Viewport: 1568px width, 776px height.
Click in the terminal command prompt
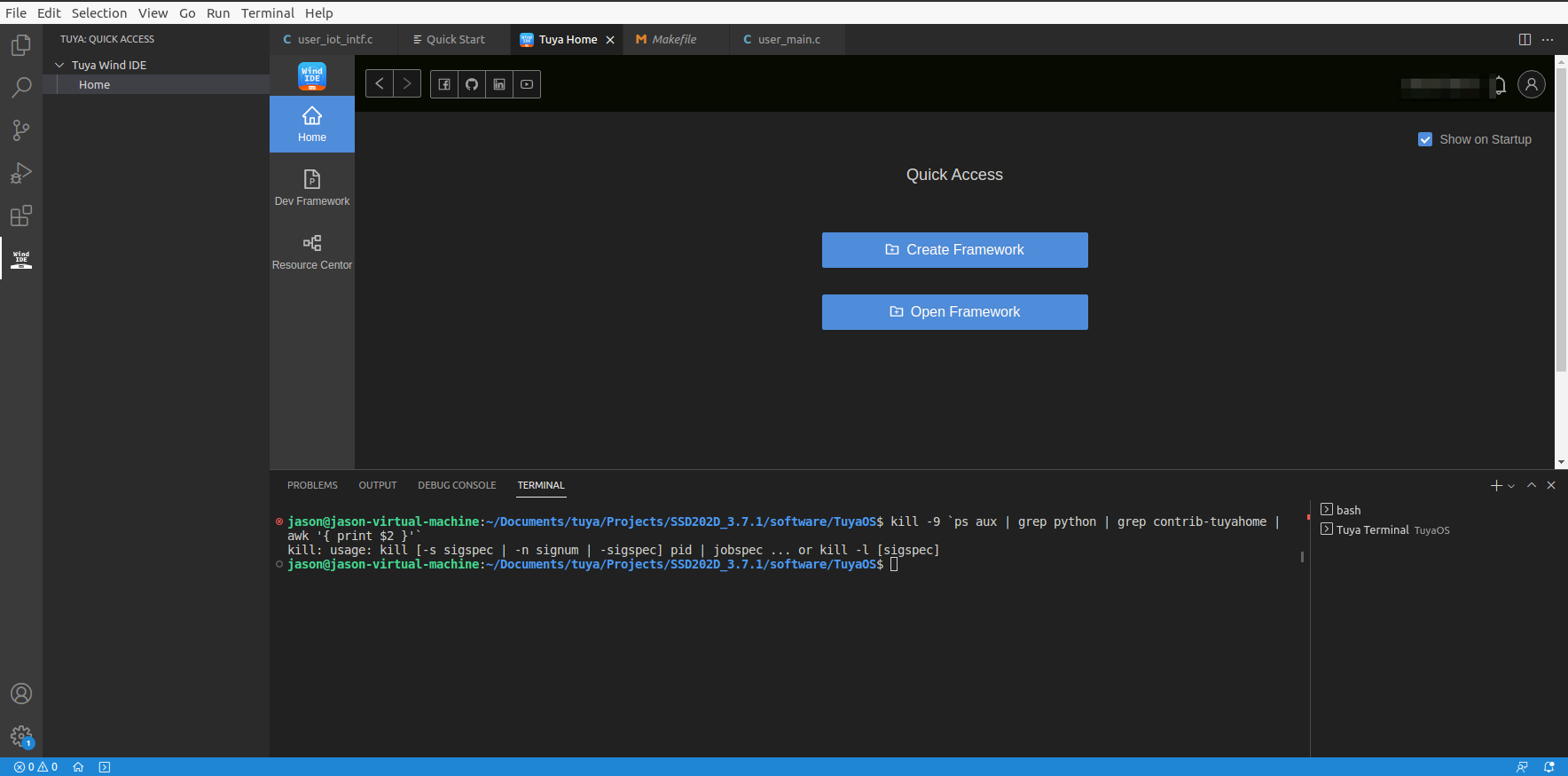point(894,564)
